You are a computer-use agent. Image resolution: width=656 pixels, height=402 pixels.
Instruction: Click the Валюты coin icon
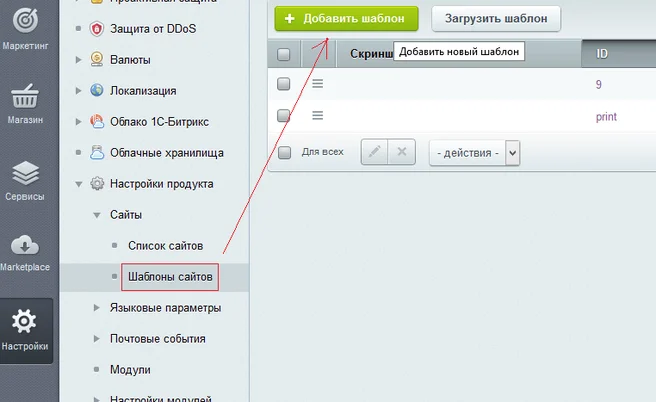point(97,59)
